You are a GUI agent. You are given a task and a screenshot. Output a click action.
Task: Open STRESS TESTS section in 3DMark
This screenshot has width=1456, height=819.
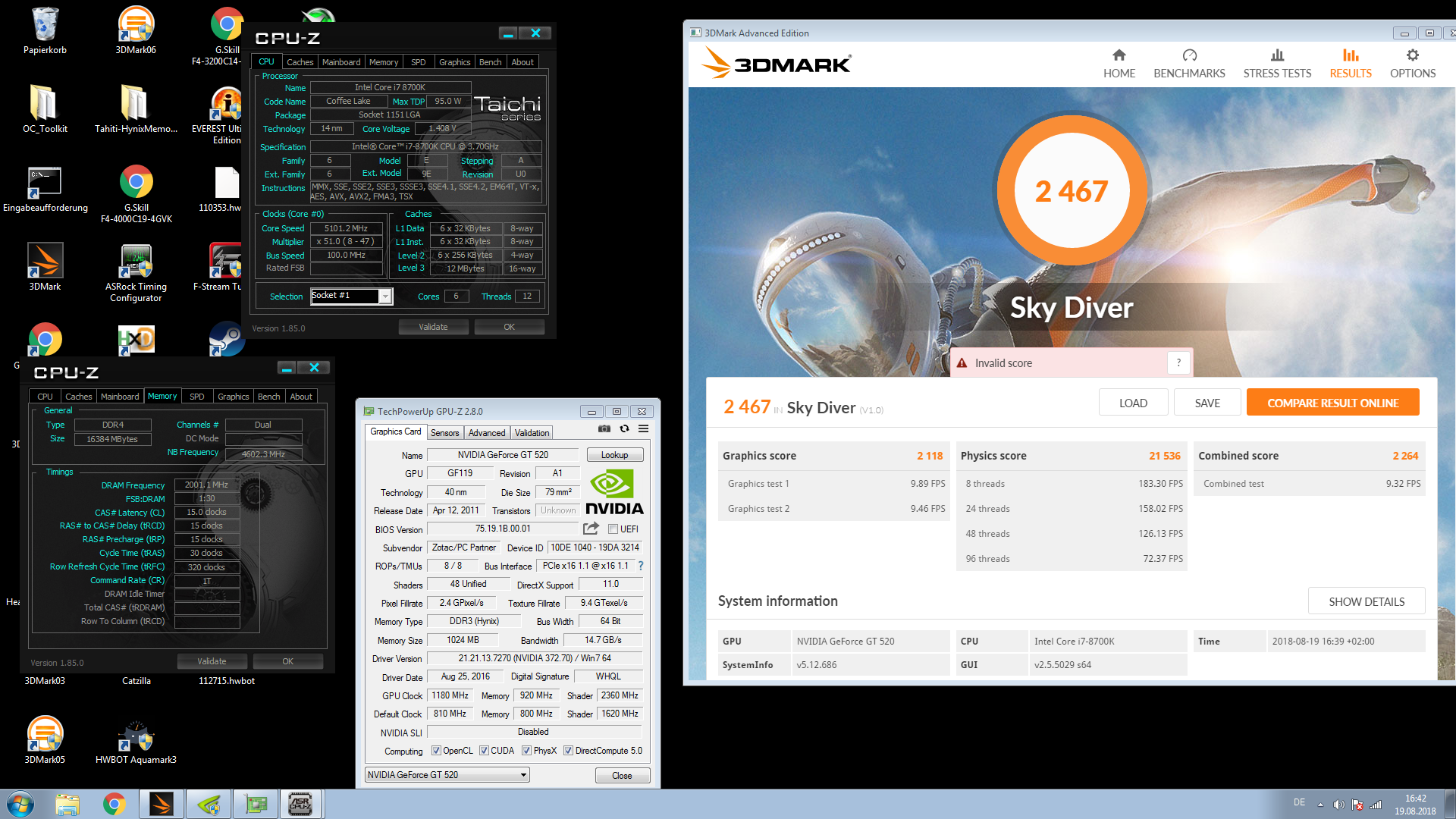point(1277,64)
